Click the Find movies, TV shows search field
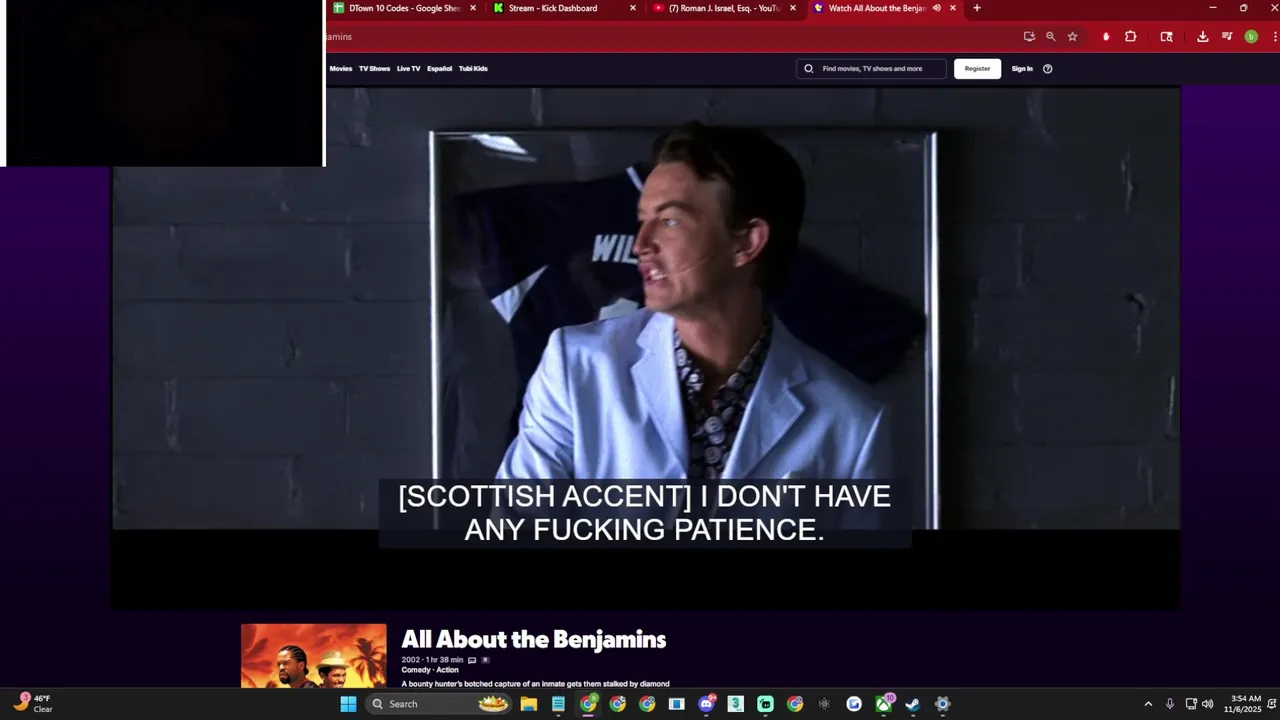This screenshot has width=1280, height=720. (872, 68)
